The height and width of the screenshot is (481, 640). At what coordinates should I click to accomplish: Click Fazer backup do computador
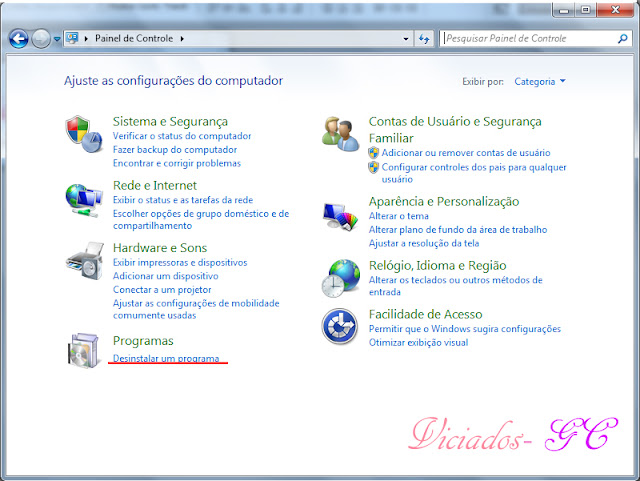tap(175, 150)
